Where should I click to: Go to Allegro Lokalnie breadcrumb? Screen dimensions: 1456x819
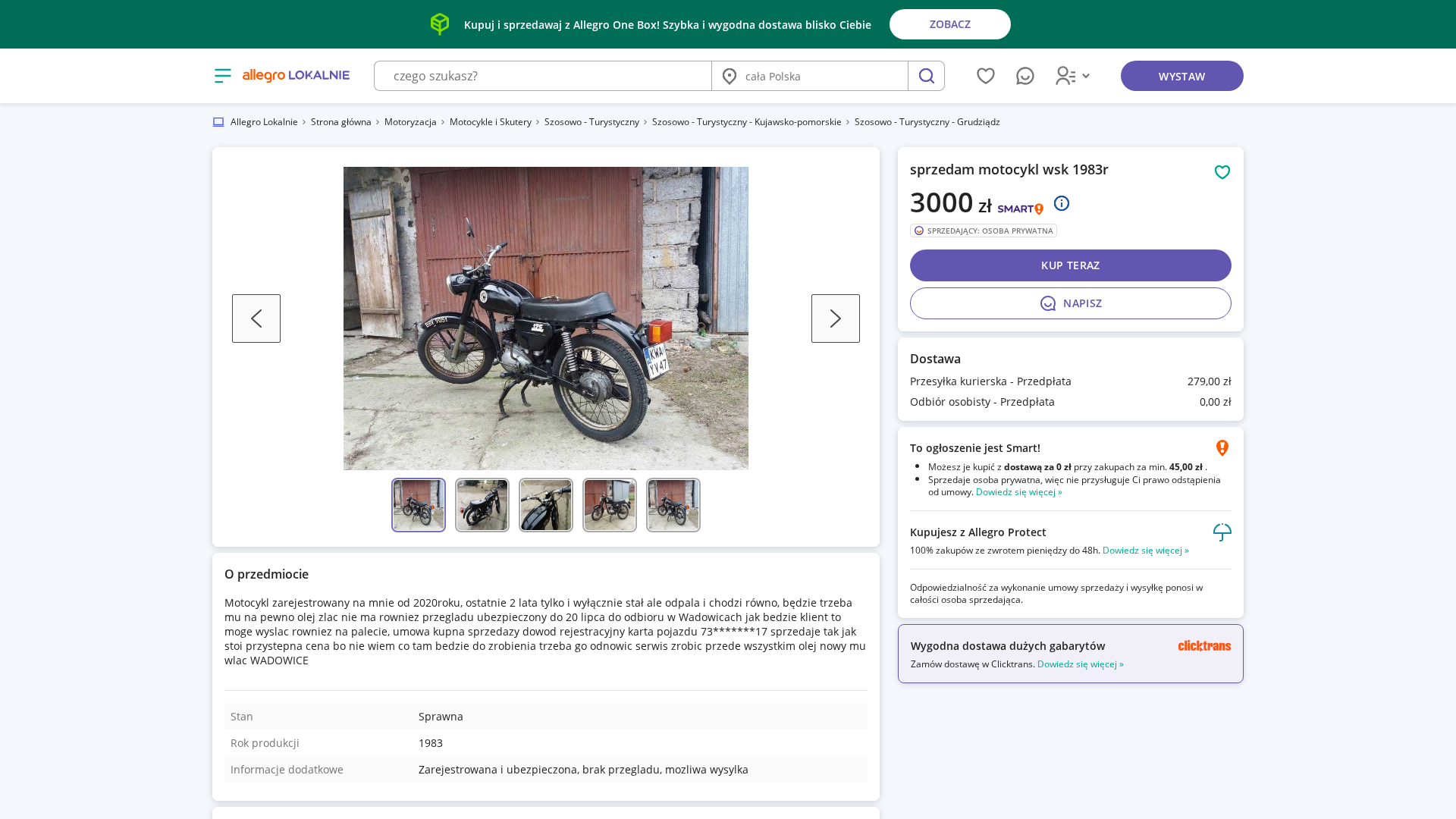coord(264,122)
